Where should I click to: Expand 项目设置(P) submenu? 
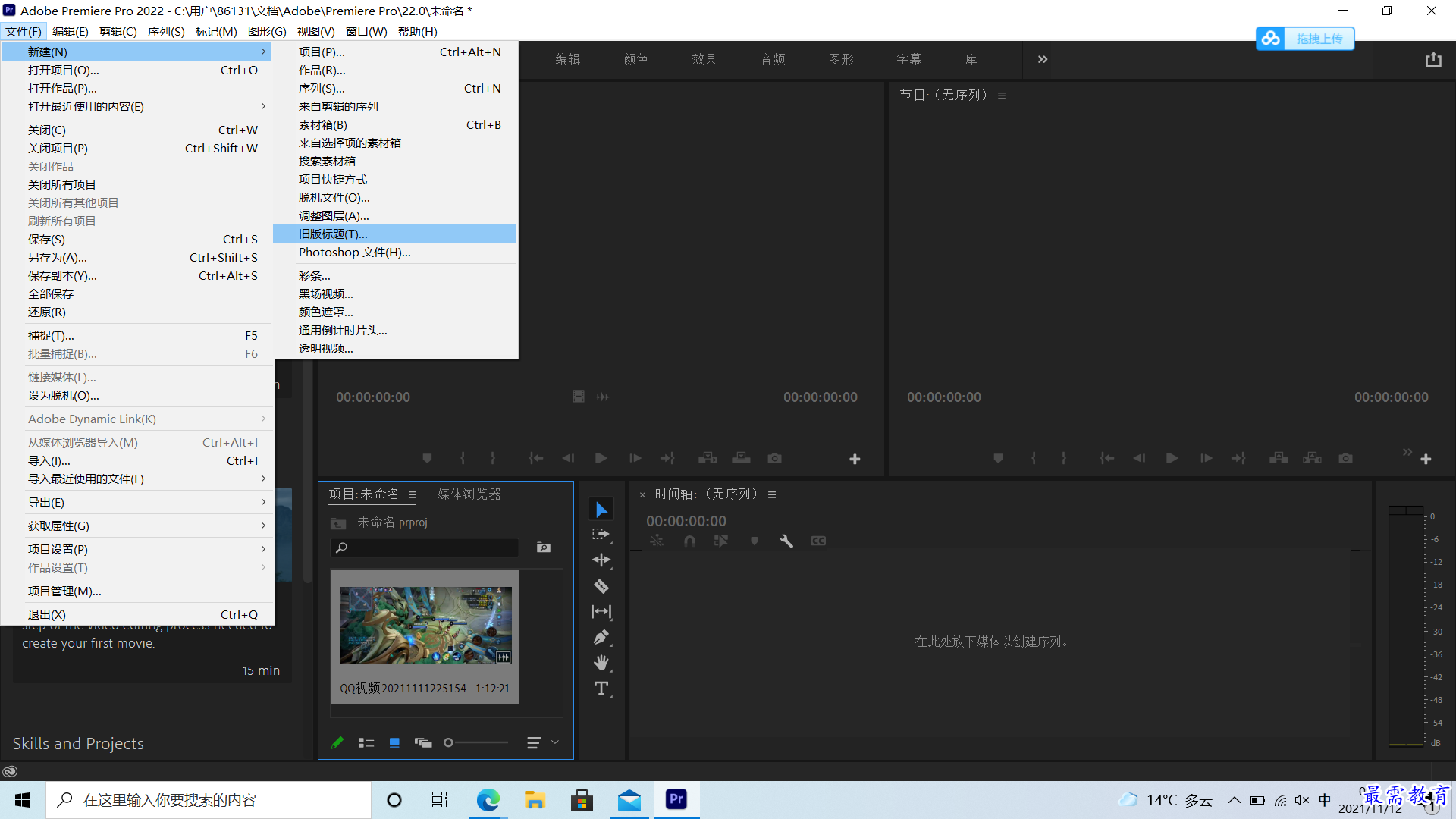(137, 550)
